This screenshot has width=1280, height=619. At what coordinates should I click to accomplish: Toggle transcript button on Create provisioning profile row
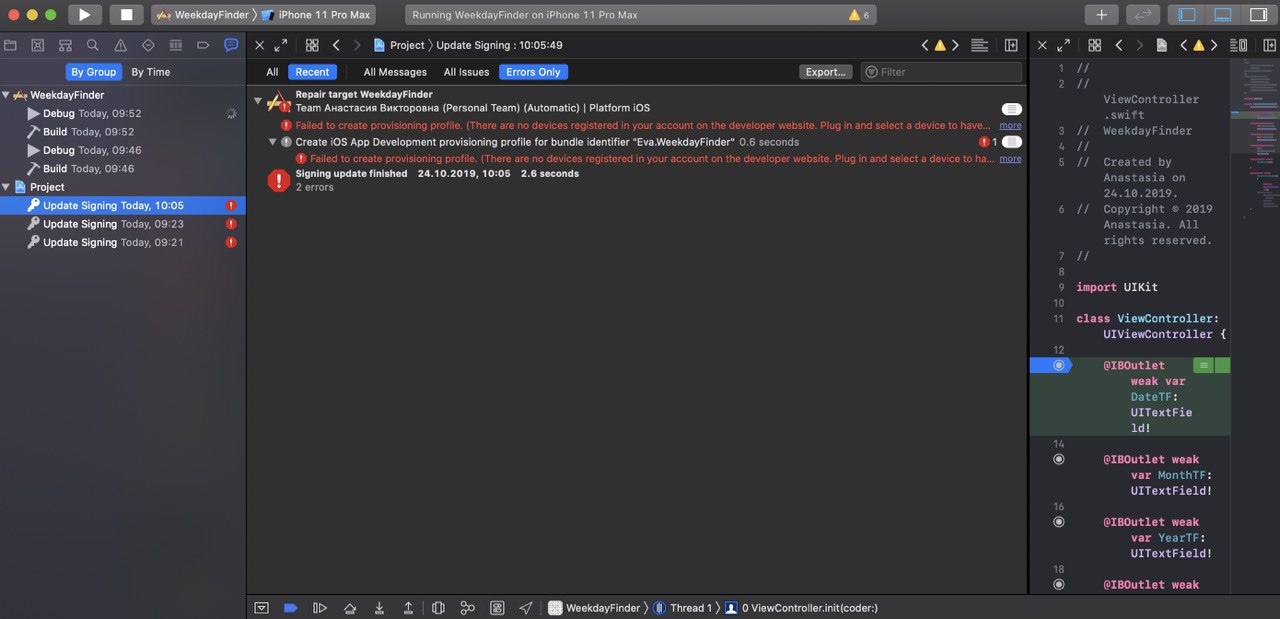pyautogui.click(x=1011, y=142)
